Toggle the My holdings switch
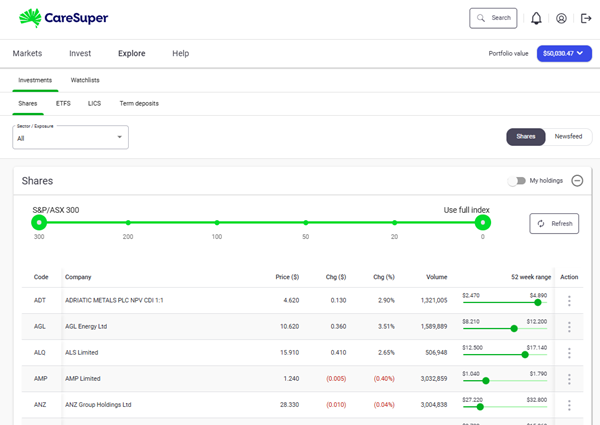This screenshot has height=425, width=600. 517,181
